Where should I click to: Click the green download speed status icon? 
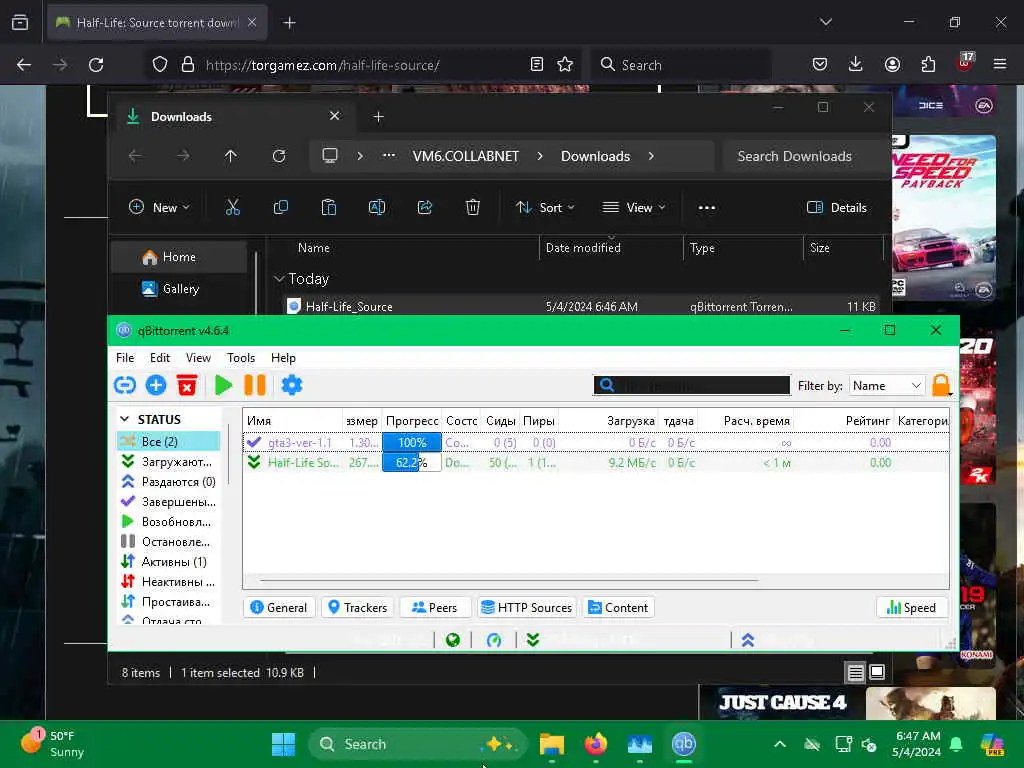point(533,640)
